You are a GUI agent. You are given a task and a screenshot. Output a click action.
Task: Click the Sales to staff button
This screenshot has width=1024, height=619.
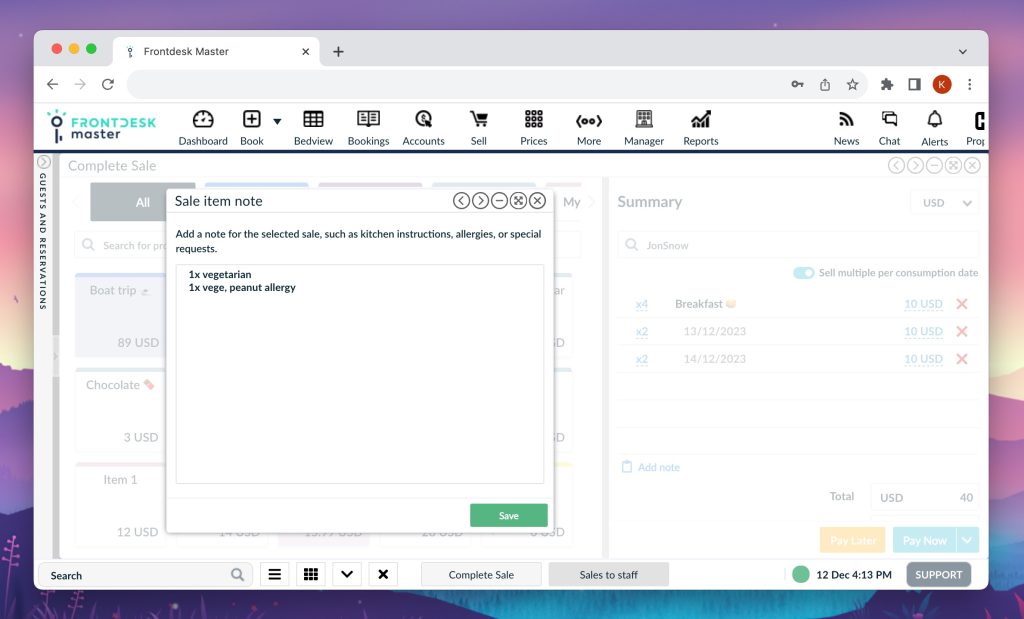608,574
